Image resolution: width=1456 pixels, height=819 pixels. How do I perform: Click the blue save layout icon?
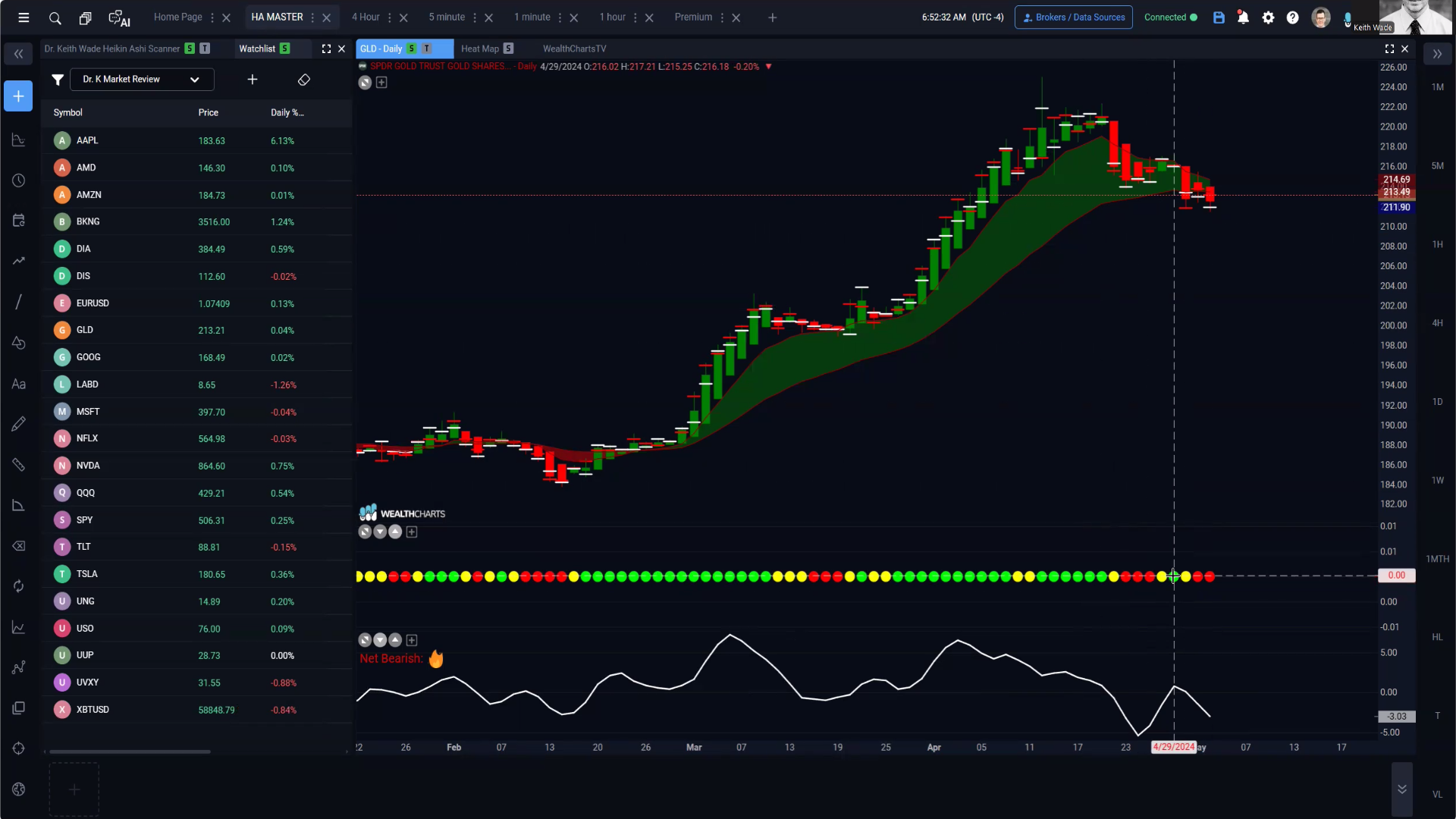(x=1219, y=17)
